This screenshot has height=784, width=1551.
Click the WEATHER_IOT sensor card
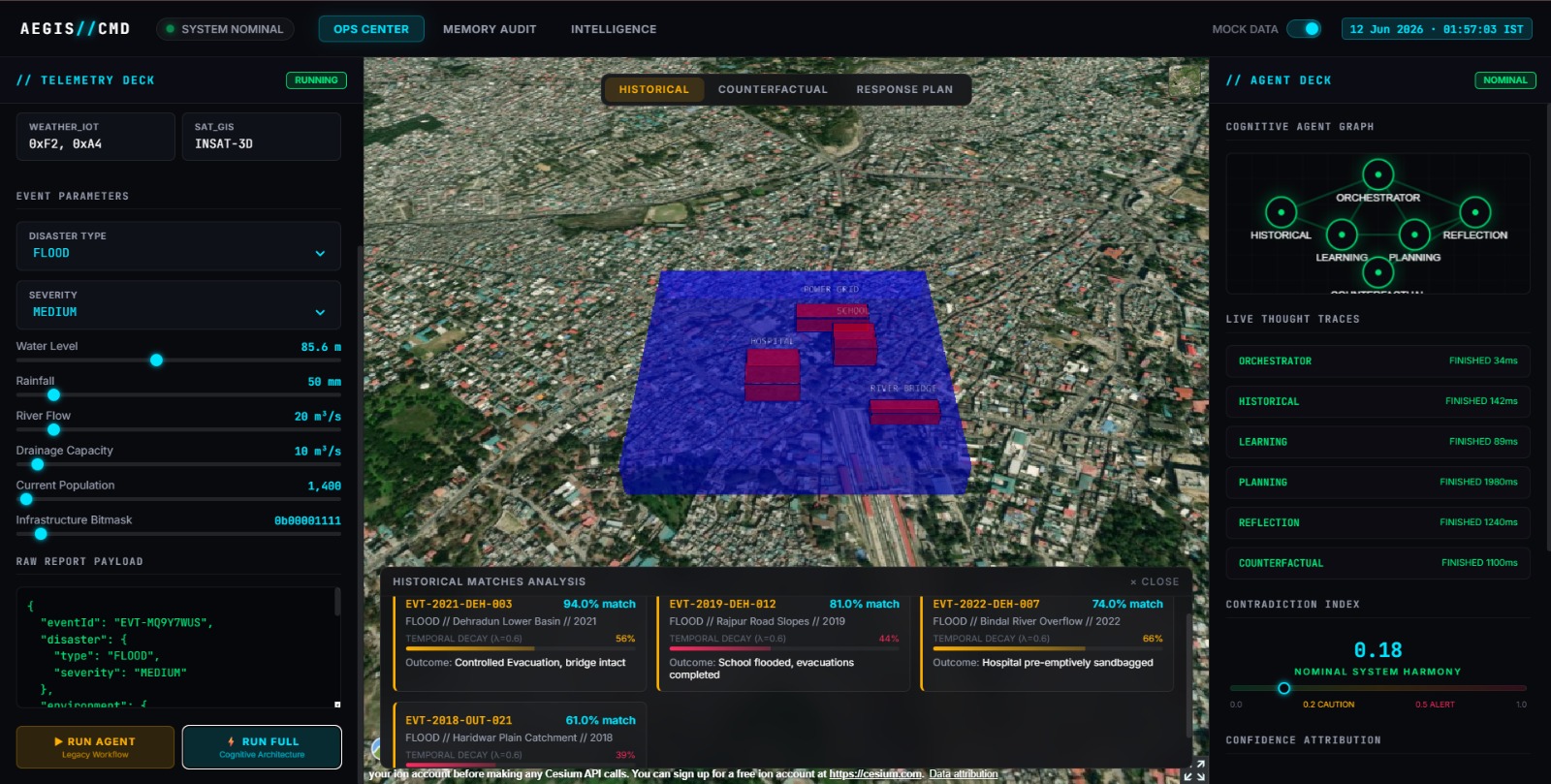tap(95, 136)
